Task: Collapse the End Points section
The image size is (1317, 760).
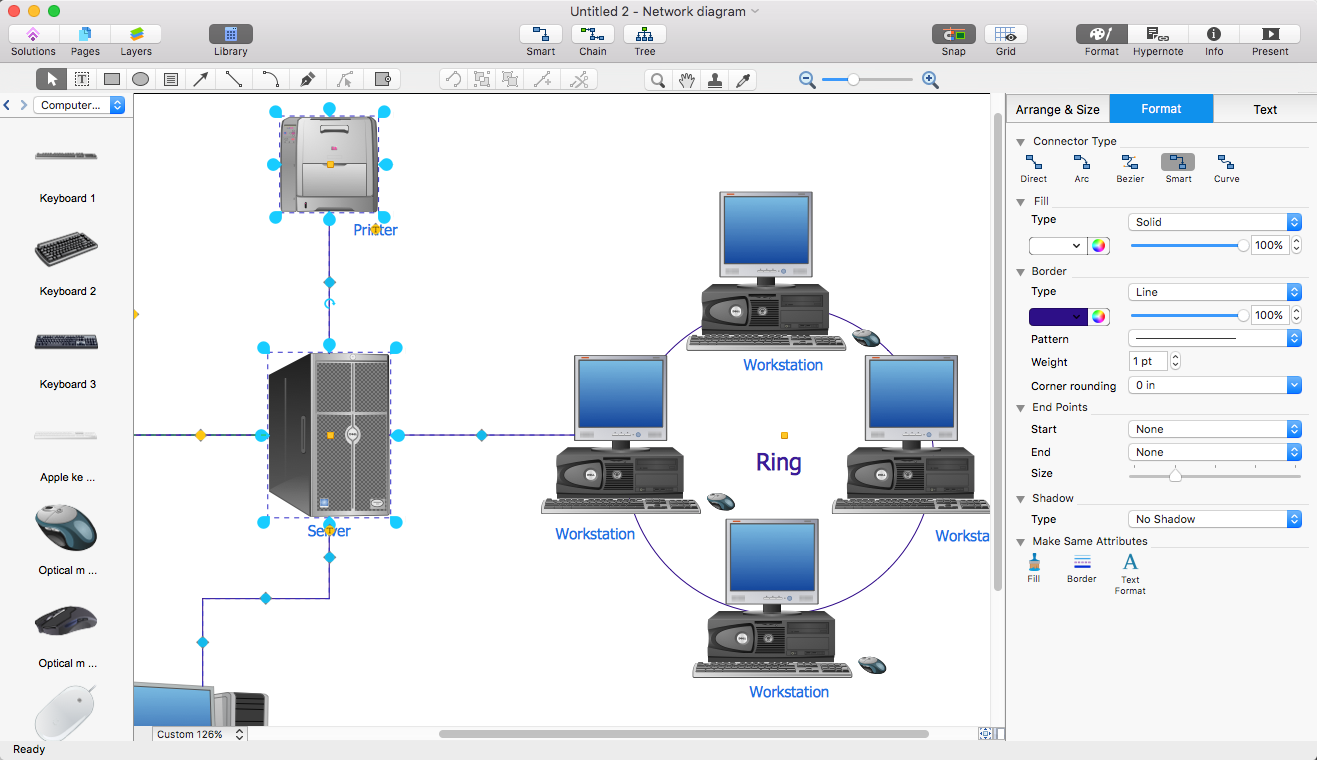Action: (x=1021, y=407)
